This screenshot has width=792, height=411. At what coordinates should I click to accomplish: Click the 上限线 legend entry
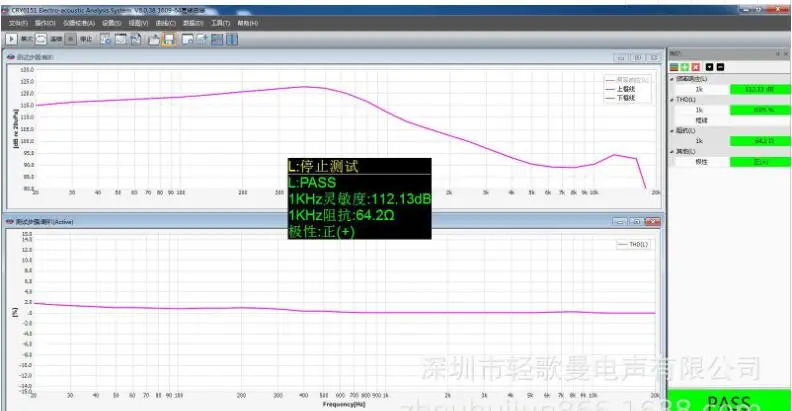pyautogui.click(x=621, y=89)
